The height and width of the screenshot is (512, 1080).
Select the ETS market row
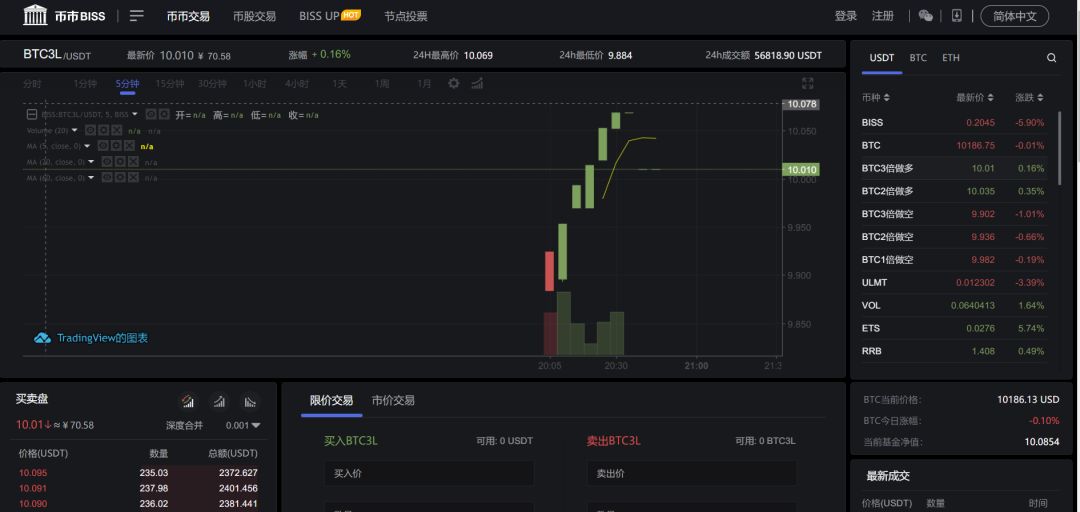pos(954,328)
